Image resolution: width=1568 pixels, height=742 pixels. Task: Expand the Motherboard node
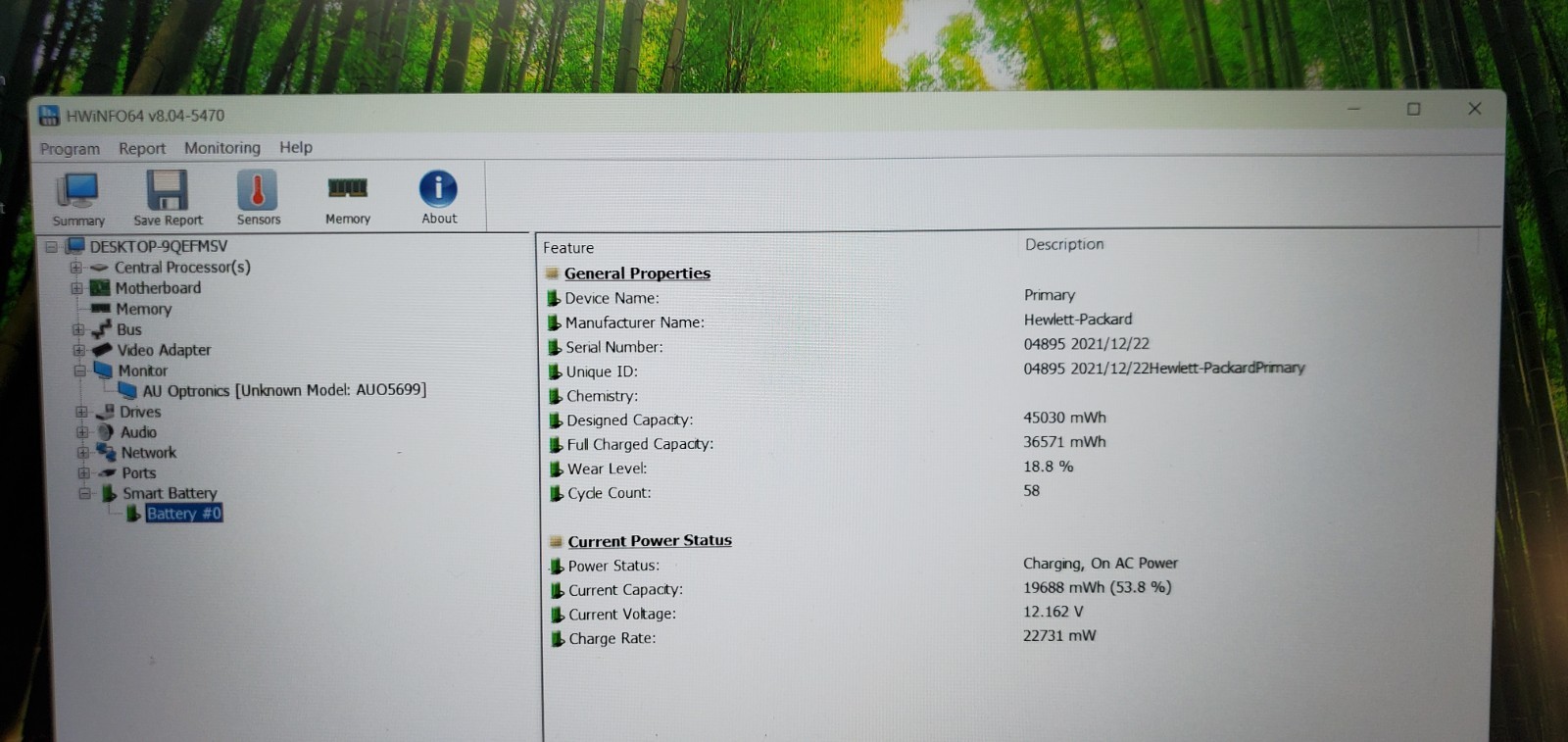[76, 288]
